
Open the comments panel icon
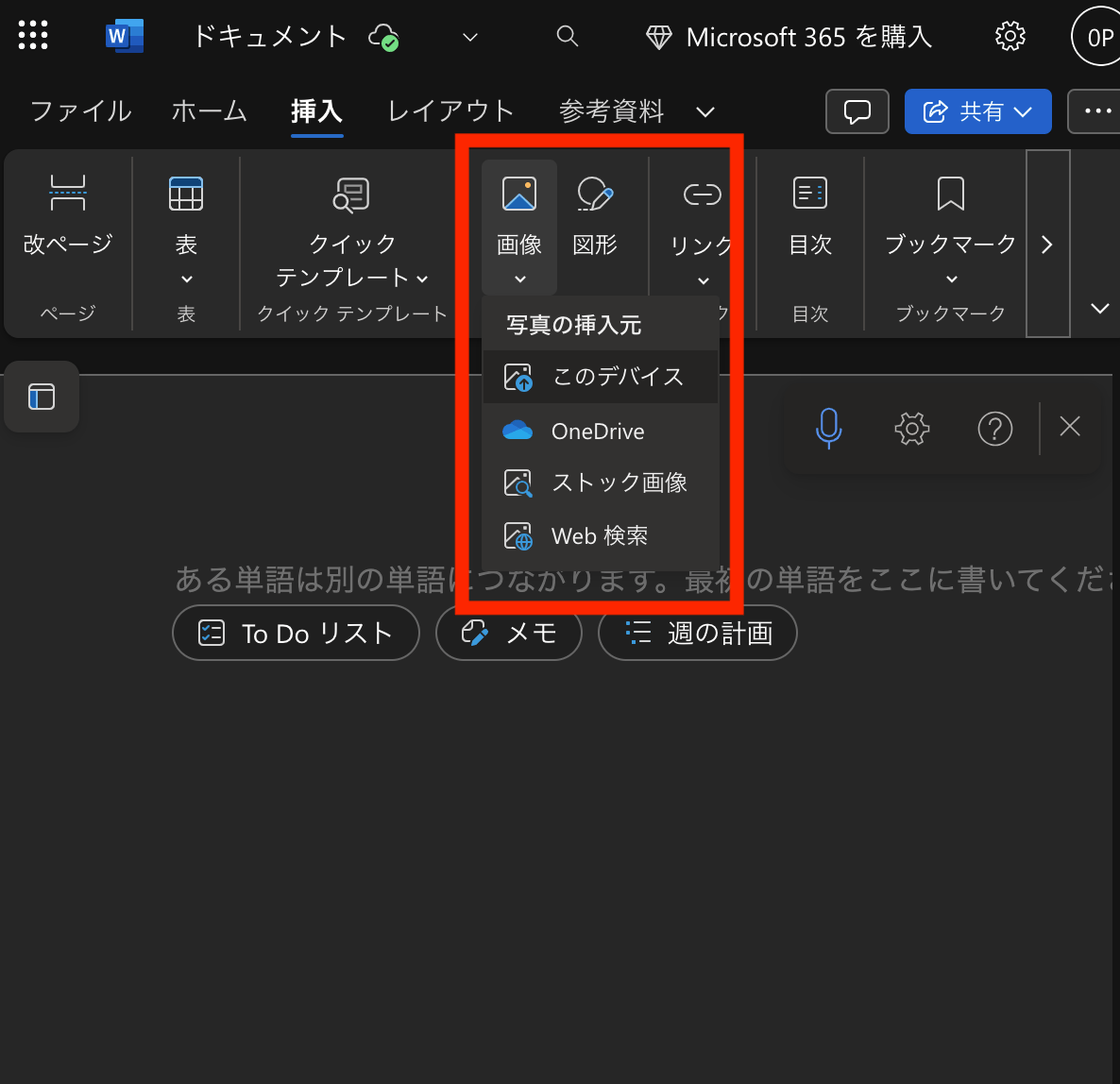857,111
